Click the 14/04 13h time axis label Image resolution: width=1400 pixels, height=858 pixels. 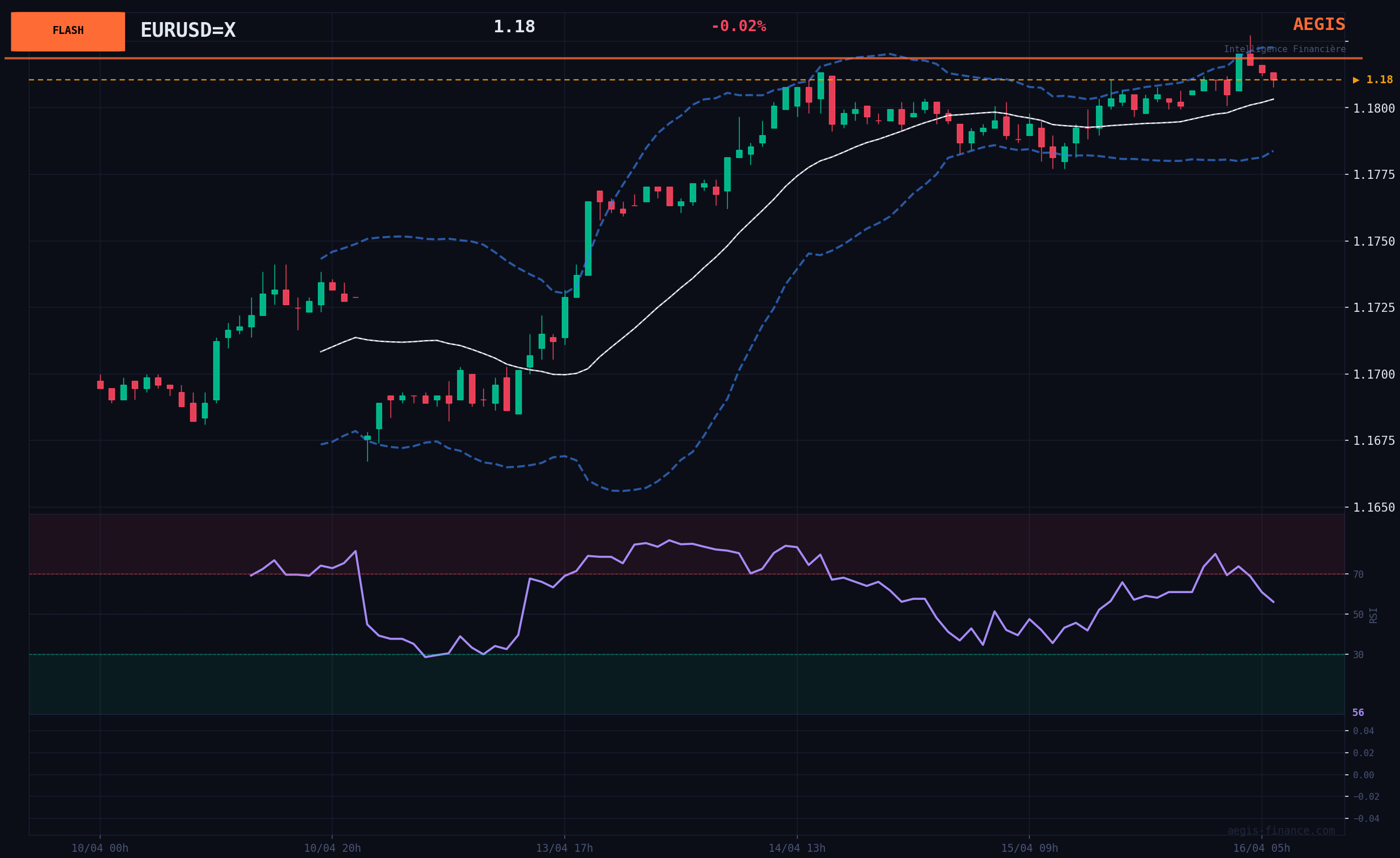click(797, 848)
